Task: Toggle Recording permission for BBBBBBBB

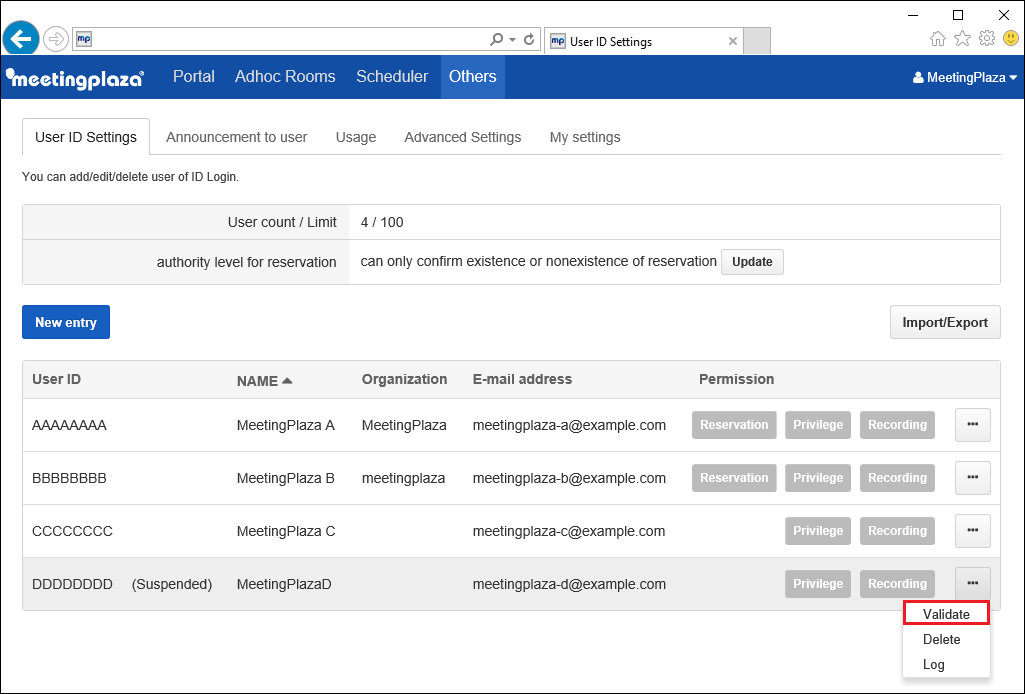Action: click(897, 478)
